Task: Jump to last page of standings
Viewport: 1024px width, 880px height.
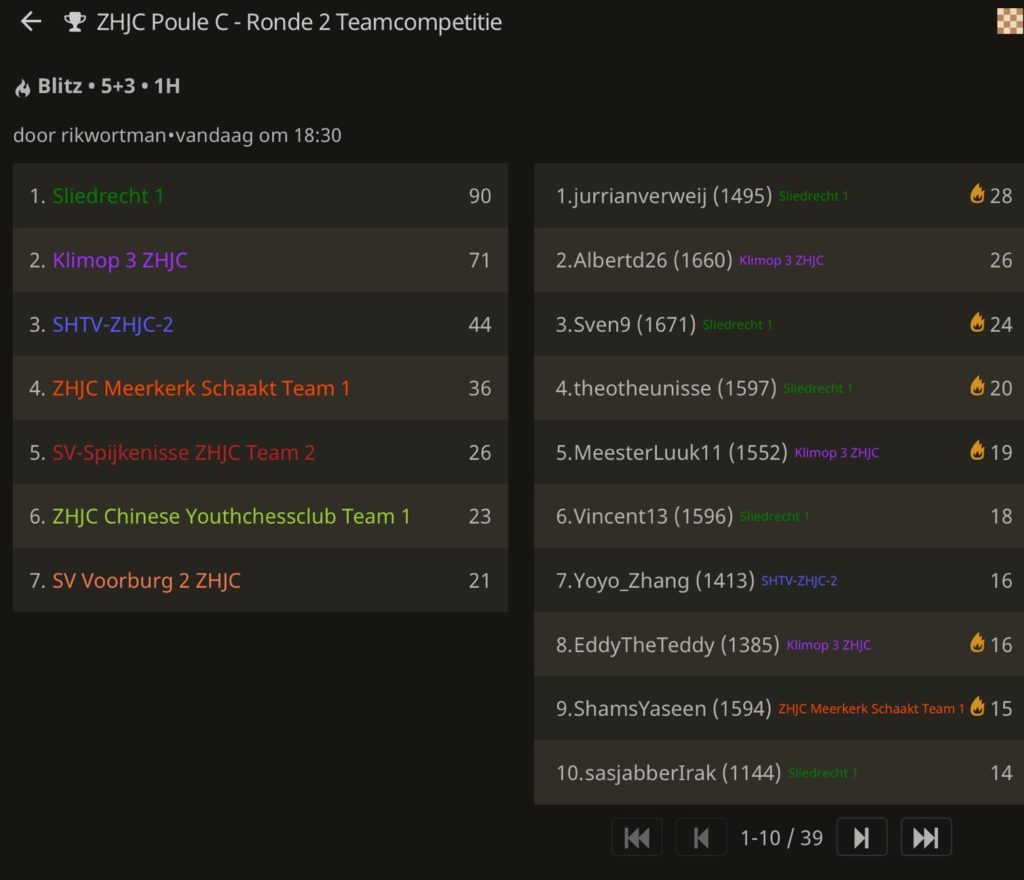Action: pos(925,837)
